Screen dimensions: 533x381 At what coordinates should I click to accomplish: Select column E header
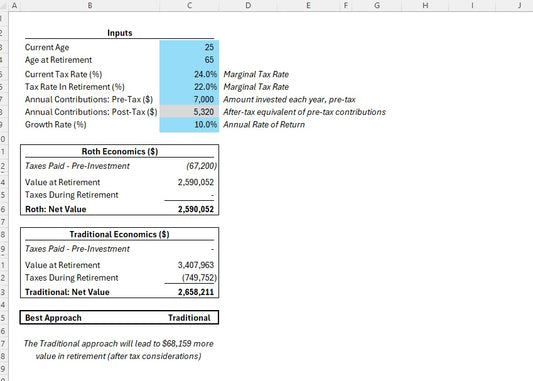(x=308, y=5)
